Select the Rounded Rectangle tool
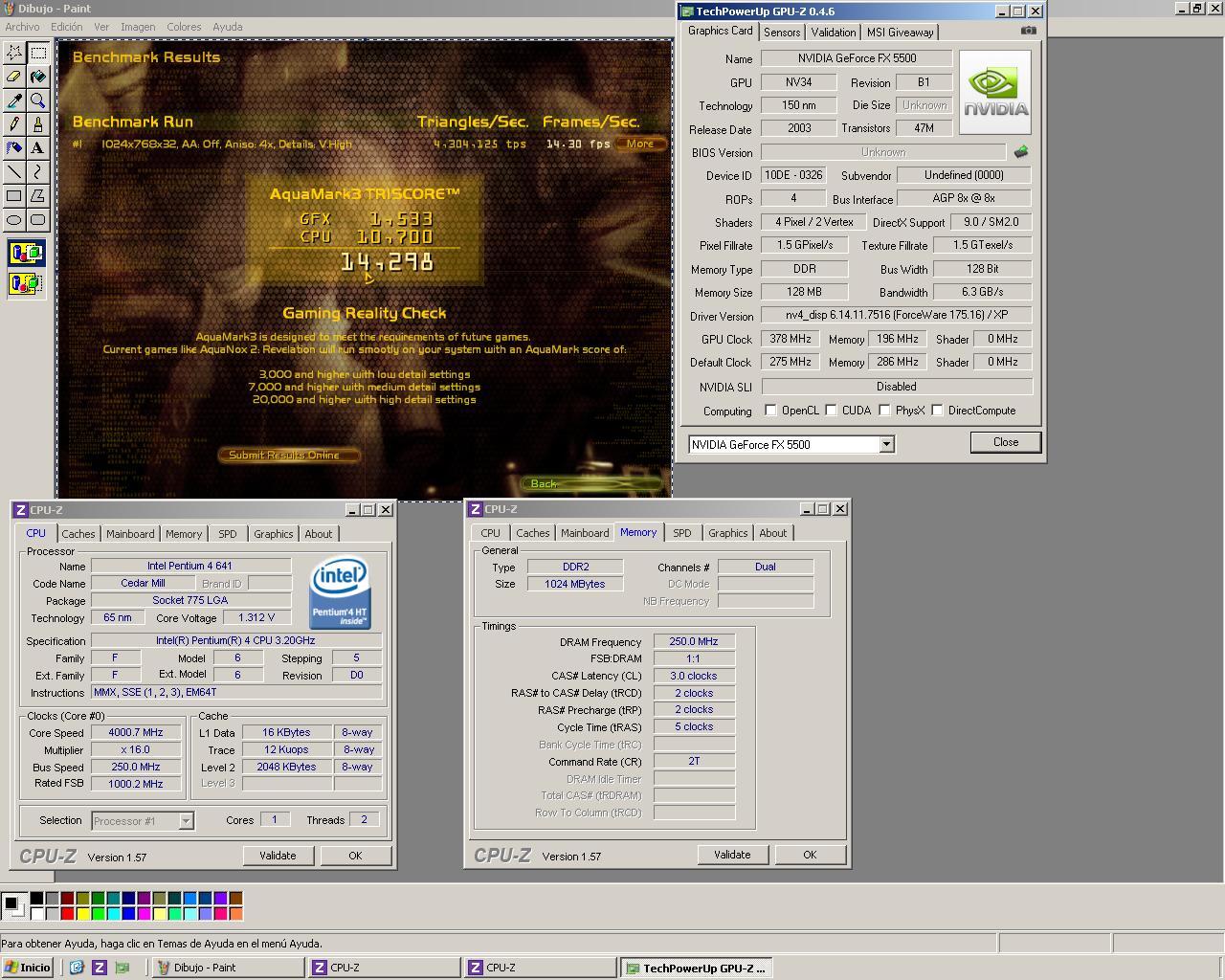This screenshot has height=980, width=1225. (x=38, y=220)
